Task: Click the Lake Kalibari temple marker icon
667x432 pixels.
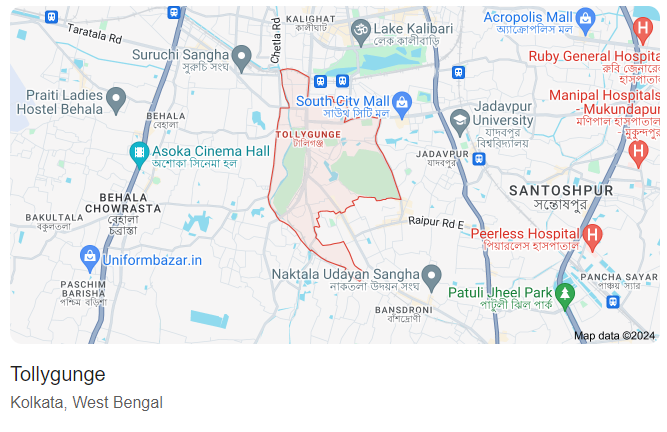Action: (x=361, y=32)
